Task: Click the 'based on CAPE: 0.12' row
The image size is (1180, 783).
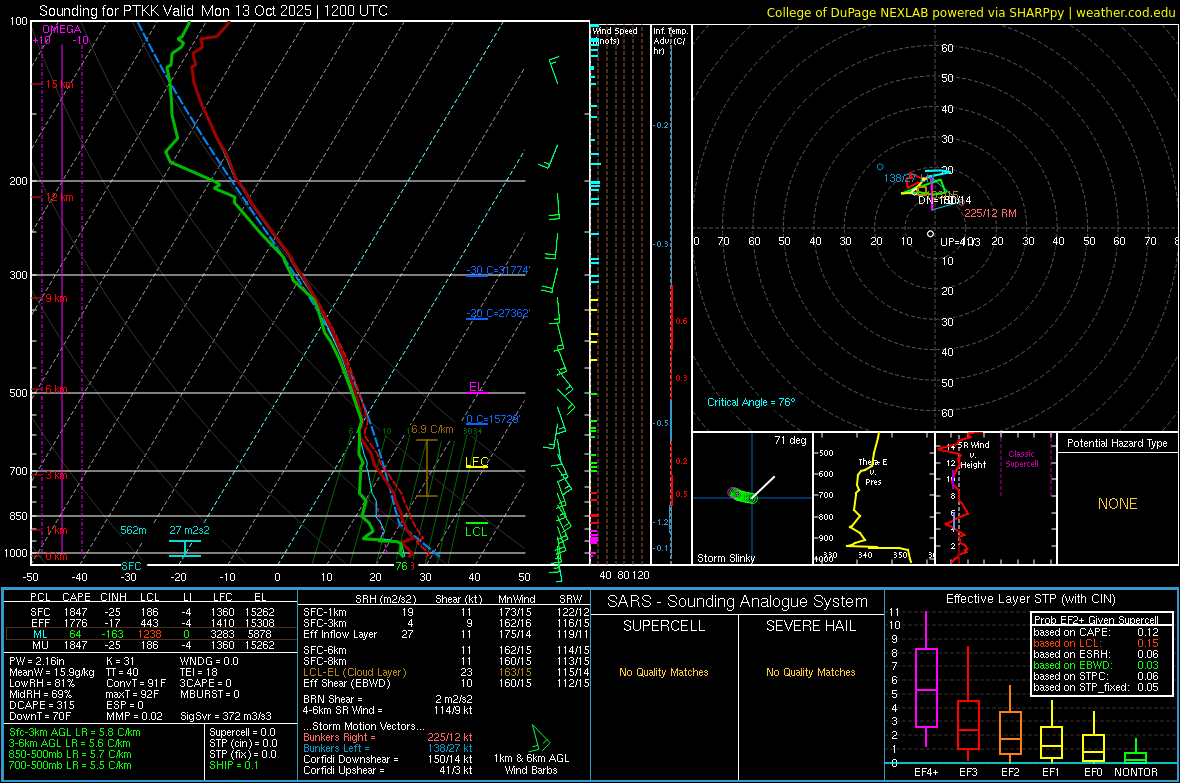Action: pos(1096,632)
